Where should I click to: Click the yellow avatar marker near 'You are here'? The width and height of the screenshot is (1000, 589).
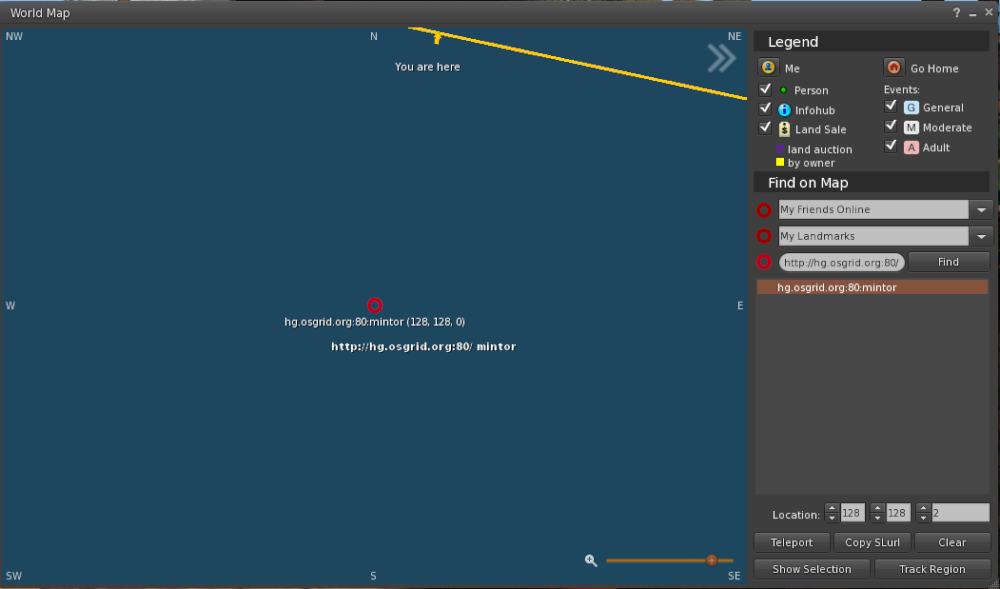437,39
